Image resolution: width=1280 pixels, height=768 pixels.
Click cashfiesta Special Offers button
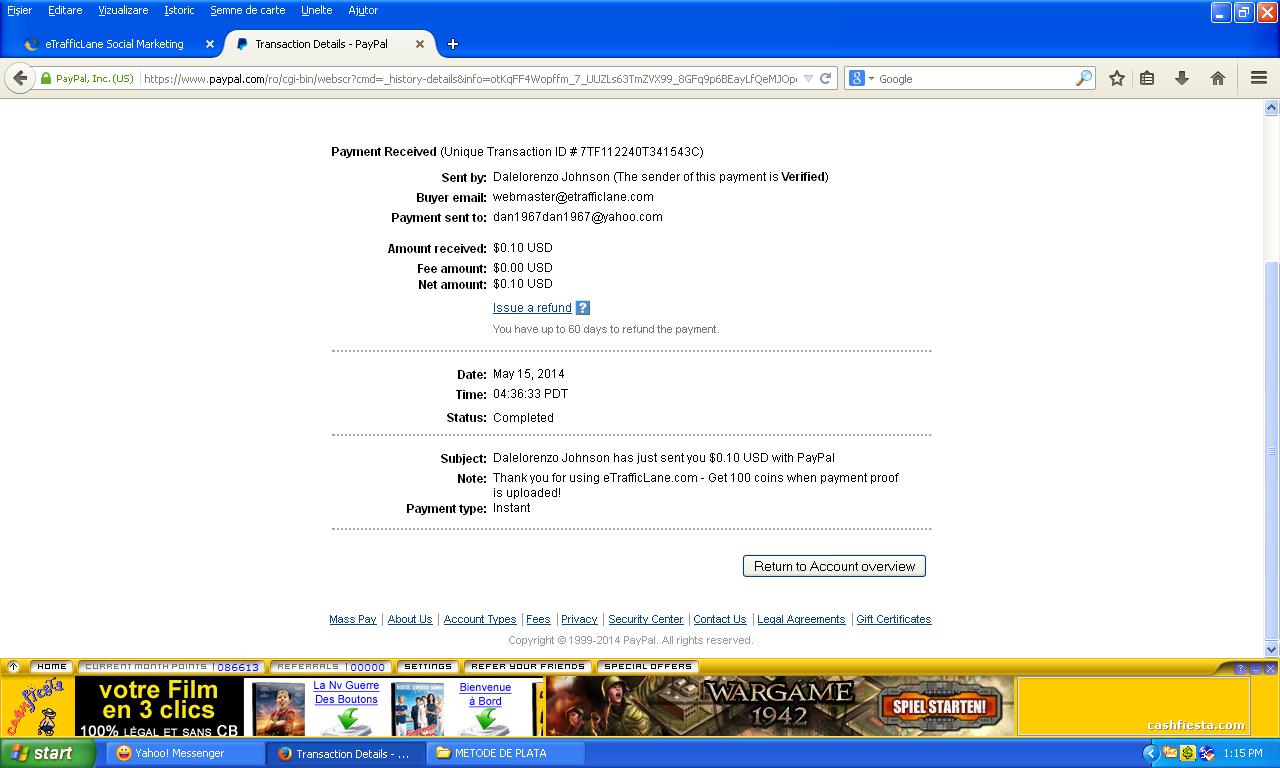click(648, 667)
